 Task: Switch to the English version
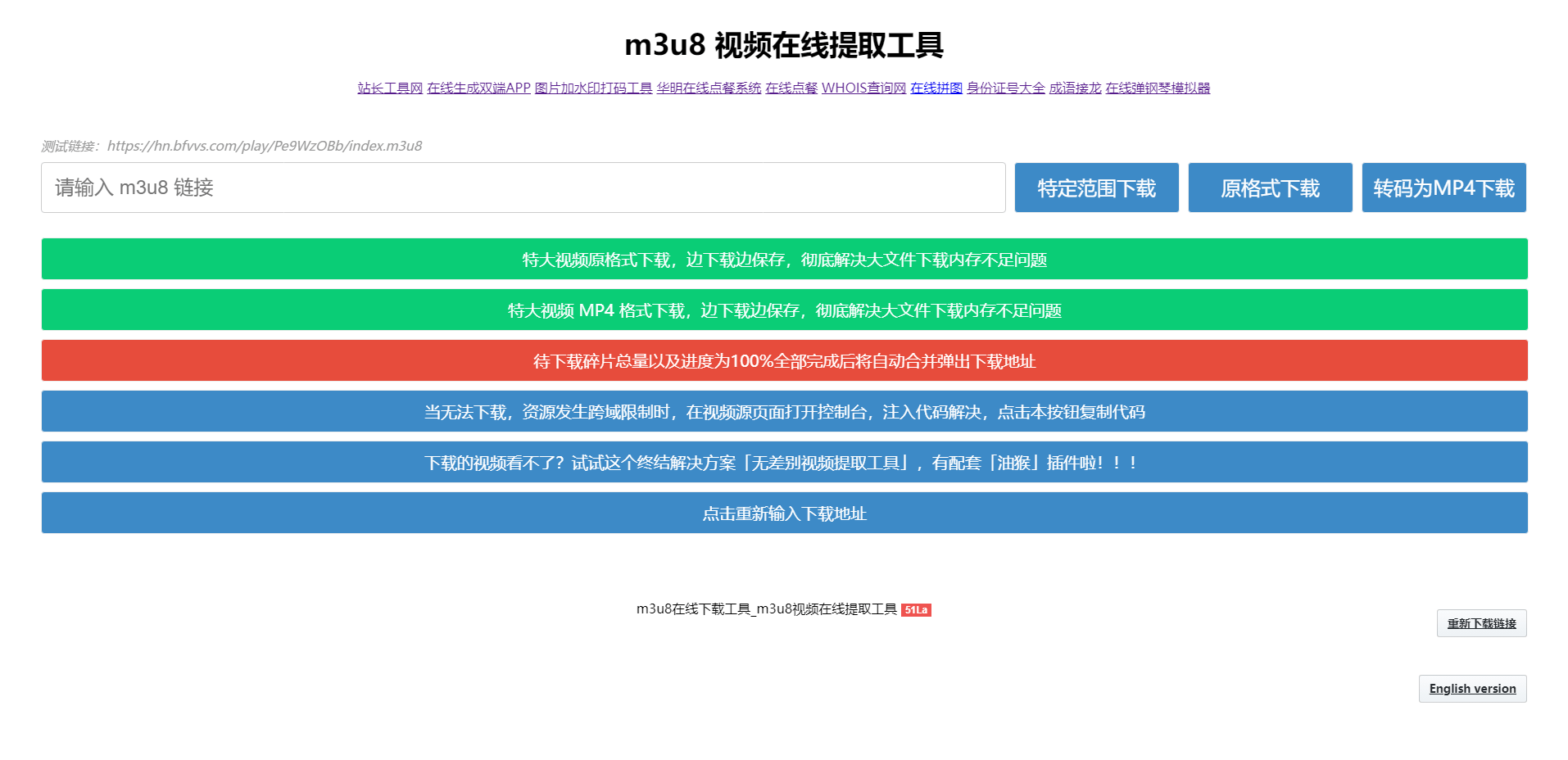[1472, 689]
